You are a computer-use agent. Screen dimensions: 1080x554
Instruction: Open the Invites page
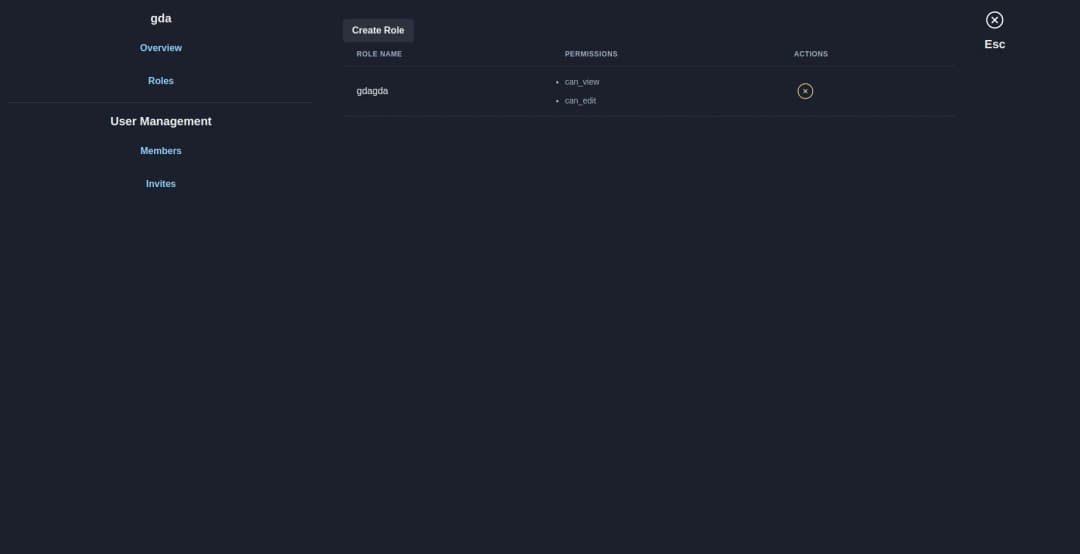pos(160,184)
